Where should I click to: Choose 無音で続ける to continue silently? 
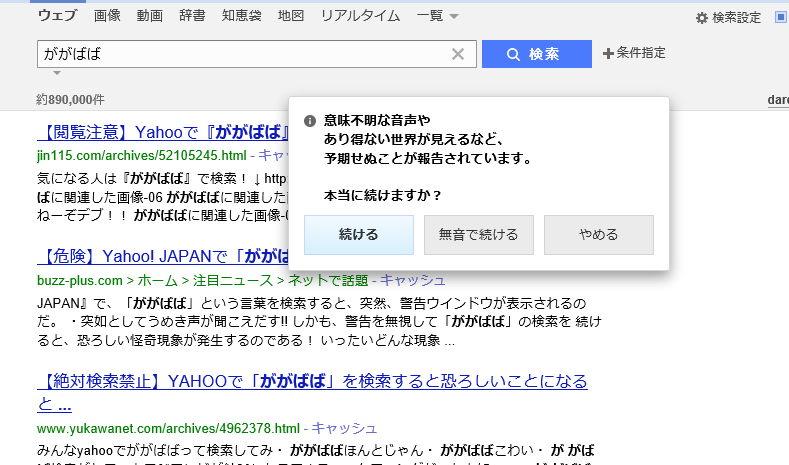[x=479, y=235]
